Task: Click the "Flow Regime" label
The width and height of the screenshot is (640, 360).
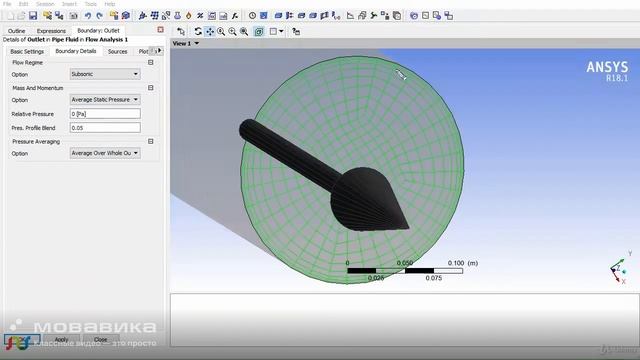Action: 27,62
